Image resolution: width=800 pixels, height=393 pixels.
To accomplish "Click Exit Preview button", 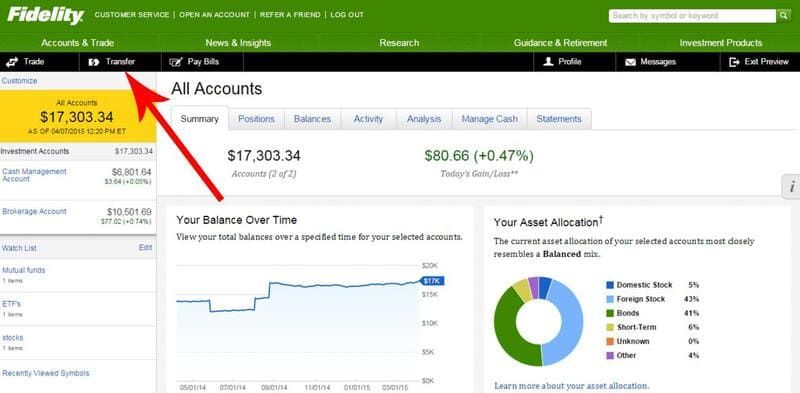I will click(x=760, y=62).
